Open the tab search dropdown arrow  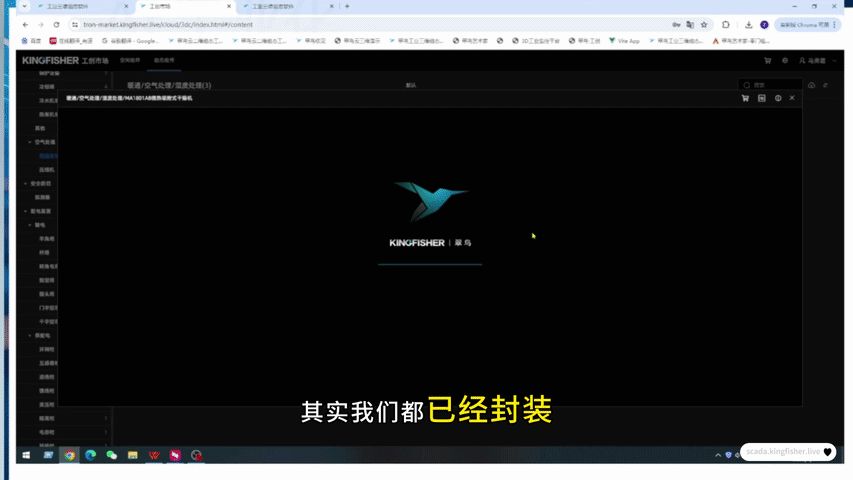tap(24, 6)
